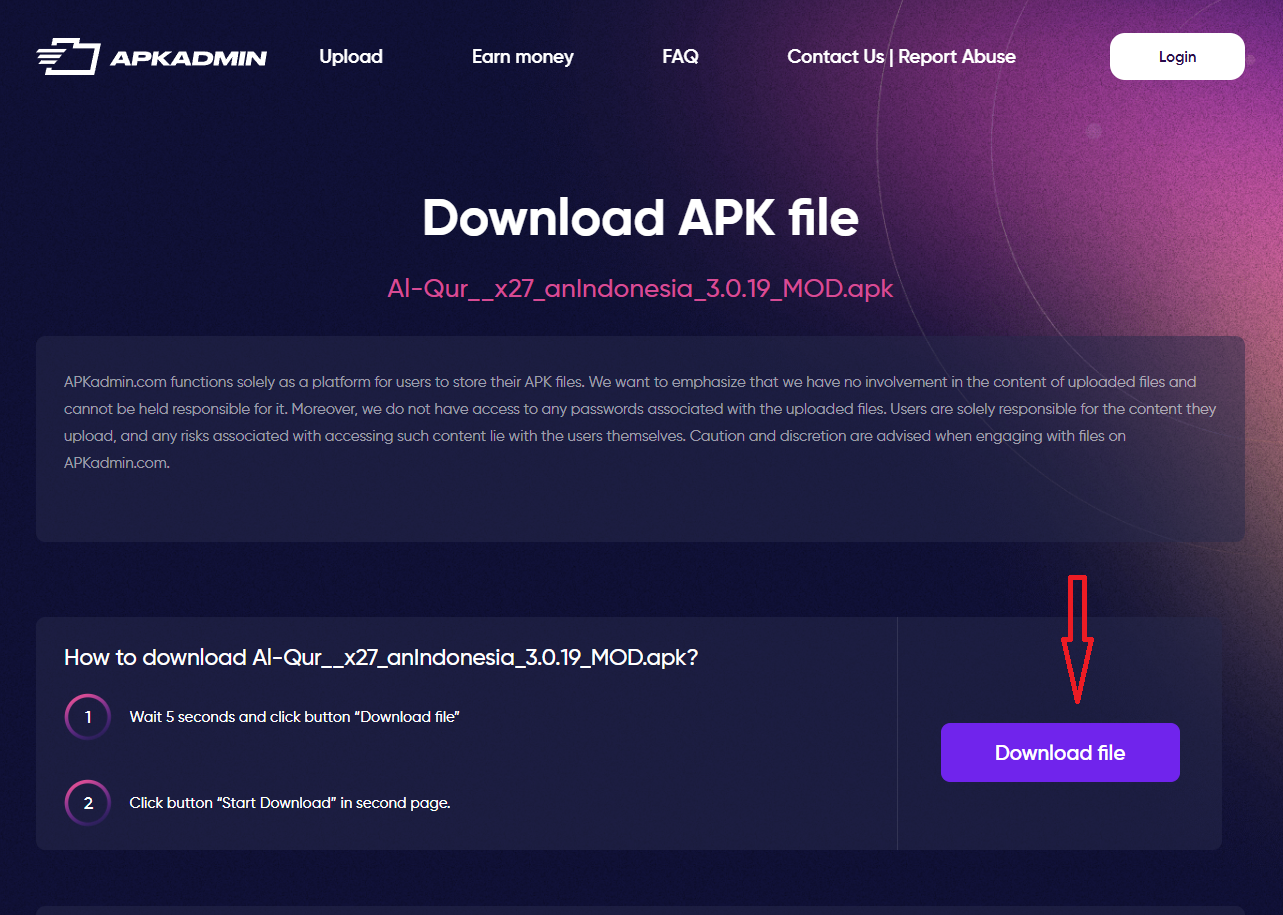Click the red arrow pointing at Download
Viewport: 1283px width, 915px height.
click(x=1077, y=640)
